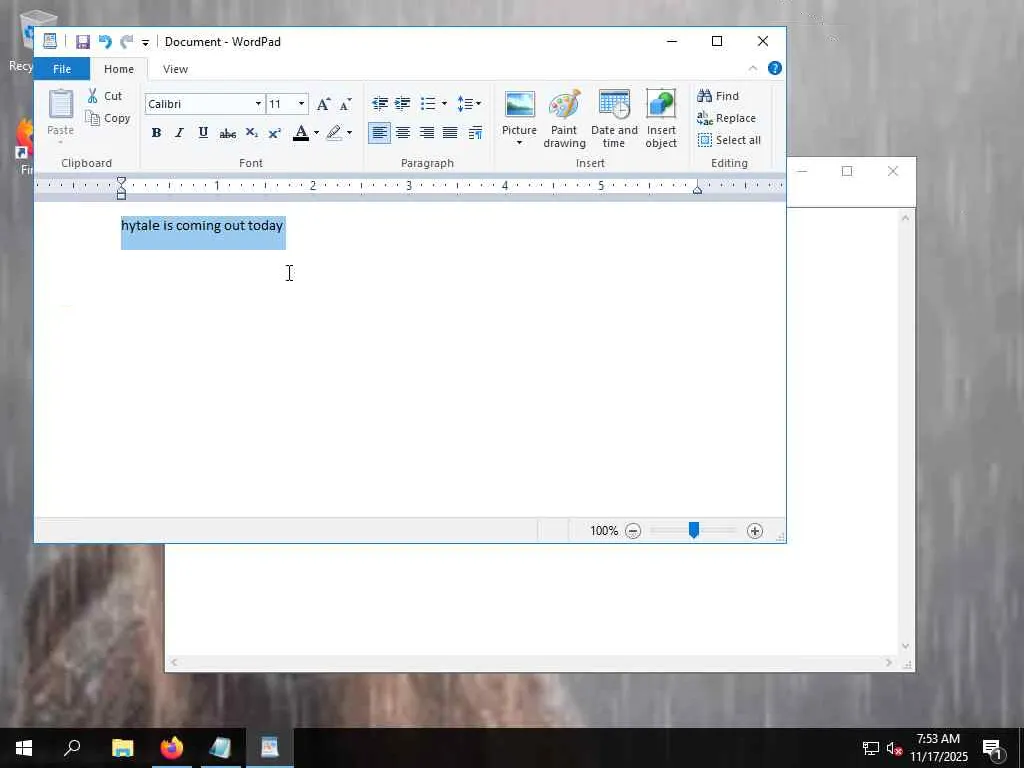Expand the Picture dropdown arrow

[x=519, y=144]
